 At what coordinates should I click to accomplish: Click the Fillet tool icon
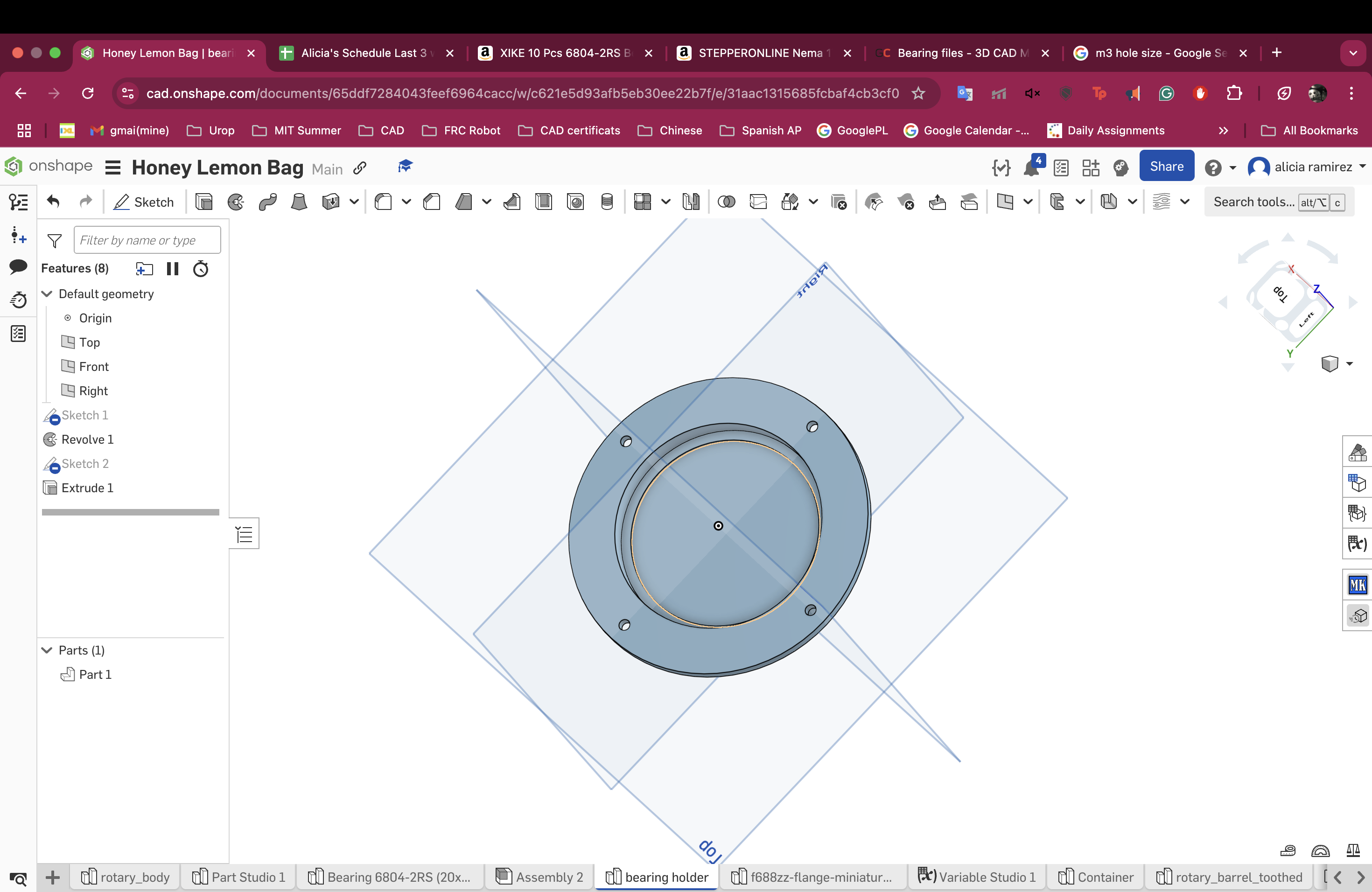[x=383, y=202]
